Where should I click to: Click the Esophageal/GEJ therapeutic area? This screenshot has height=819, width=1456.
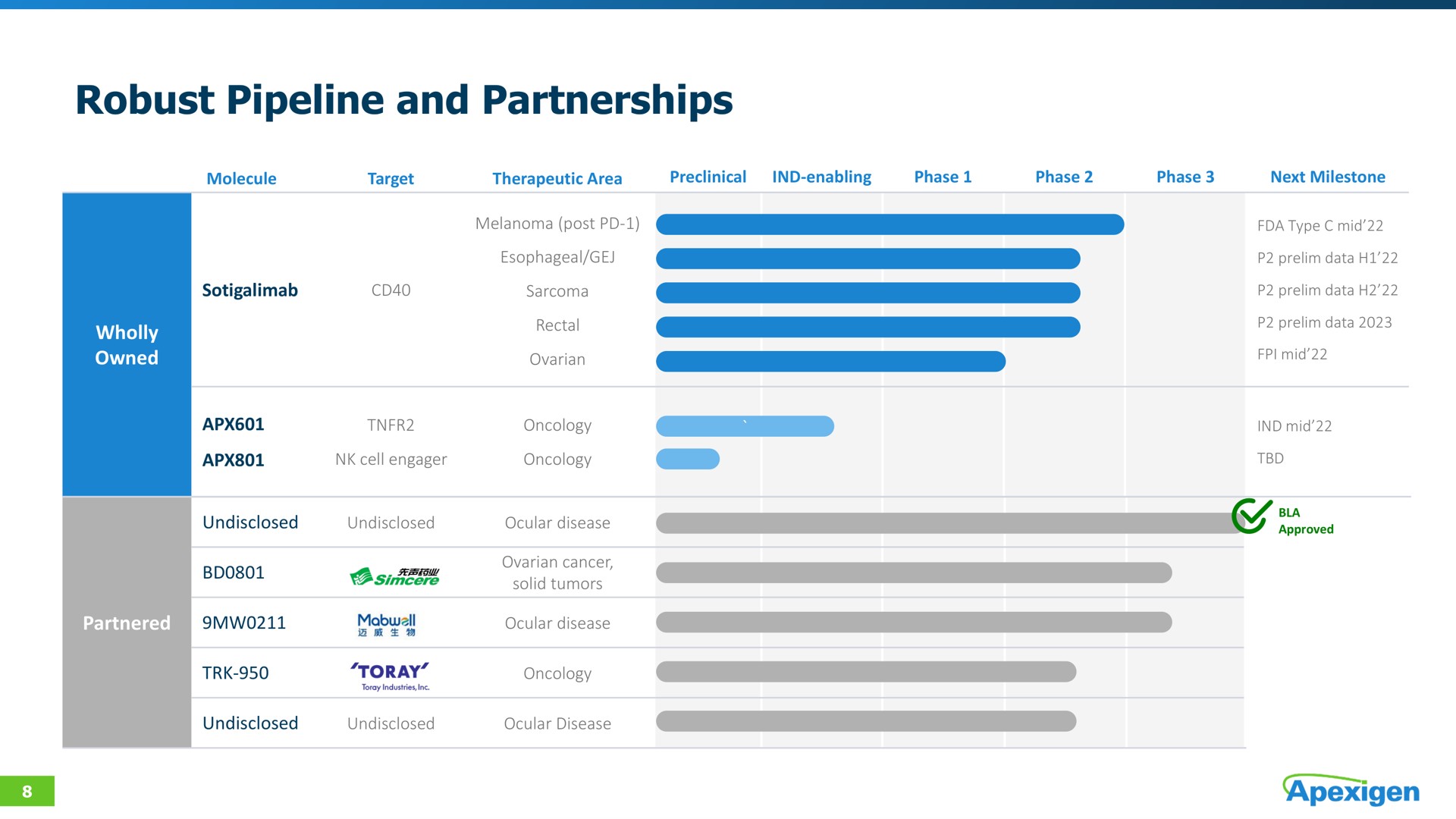pyautogui.click(x=557, y=257)
